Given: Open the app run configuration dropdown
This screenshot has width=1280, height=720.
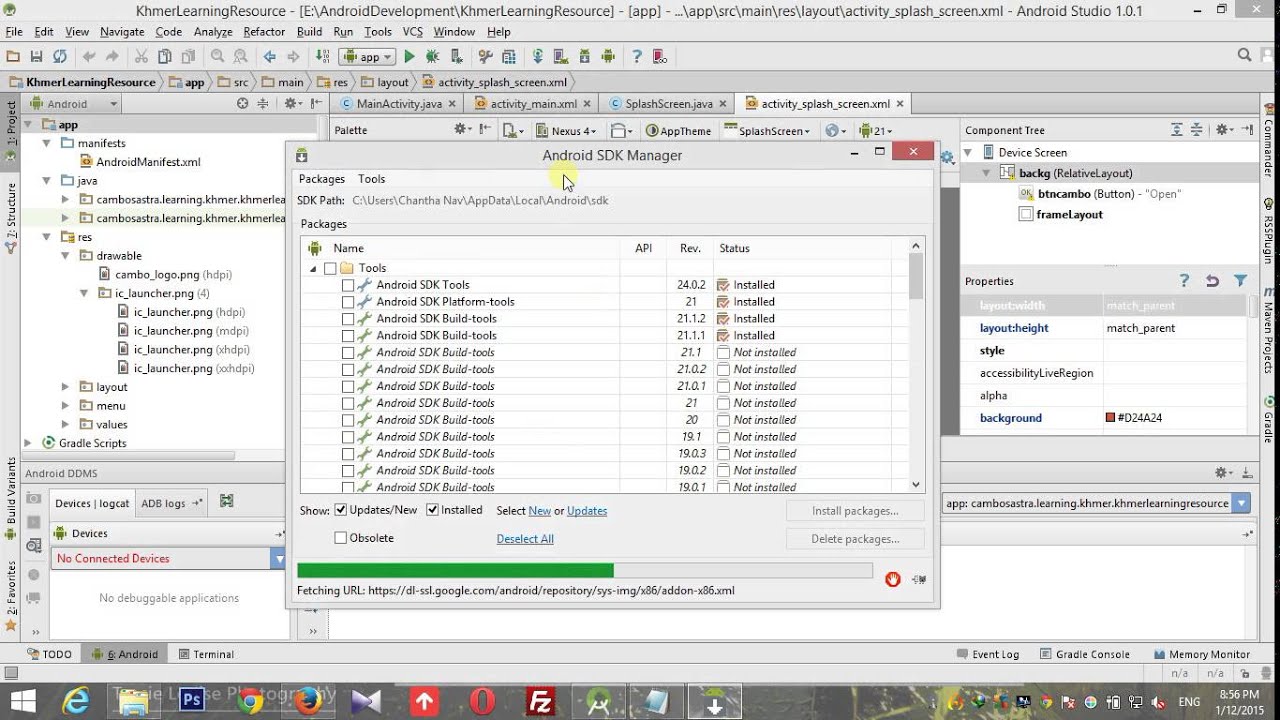Looking at the screenshot, I should pyautogui.click(x=367, y=57).
